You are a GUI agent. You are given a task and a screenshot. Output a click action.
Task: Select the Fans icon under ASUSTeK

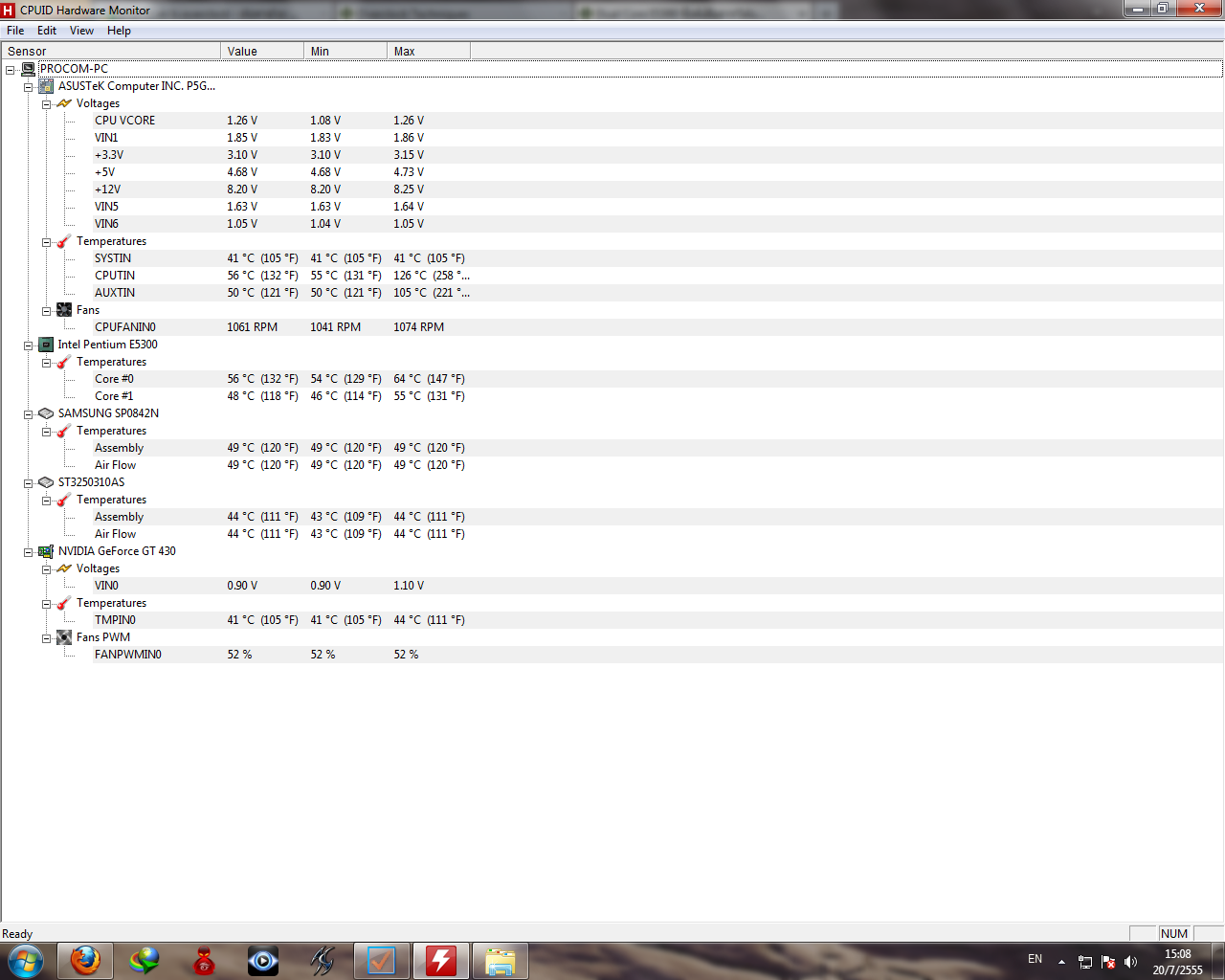[64, 310]
